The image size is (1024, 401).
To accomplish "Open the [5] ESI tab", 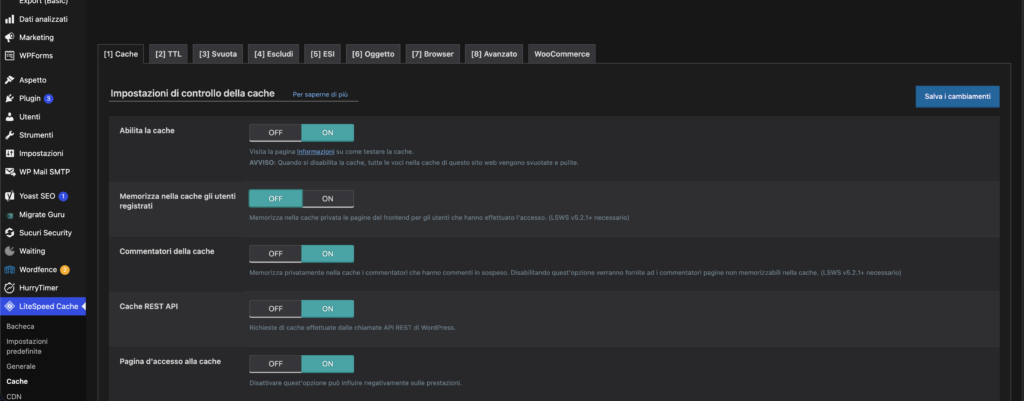I will (x=323, y=54).
